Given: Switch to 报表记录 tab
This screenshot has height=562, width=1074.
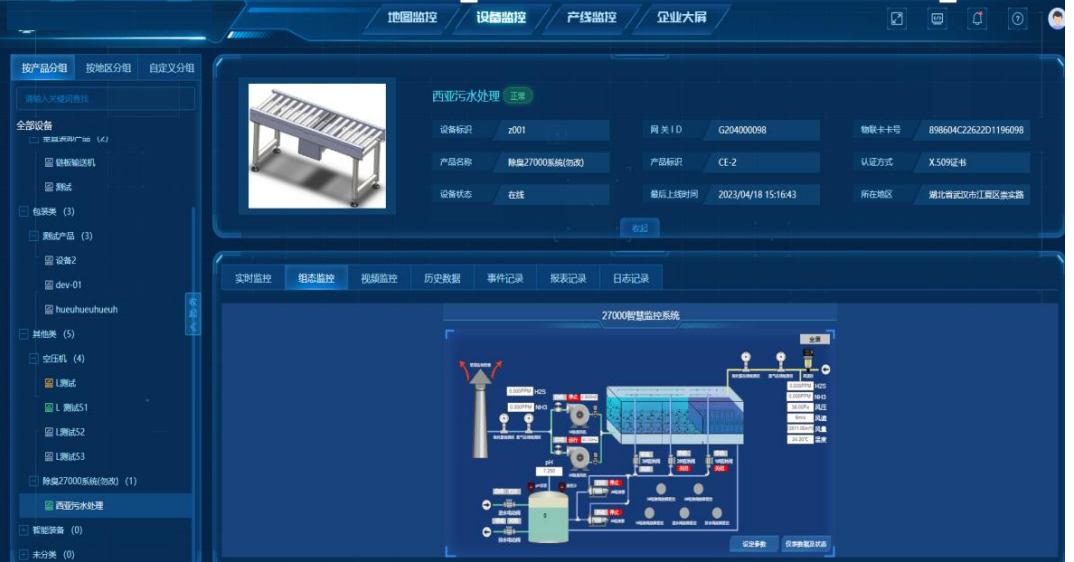Looking at the screenshot, I should point(568,278).
